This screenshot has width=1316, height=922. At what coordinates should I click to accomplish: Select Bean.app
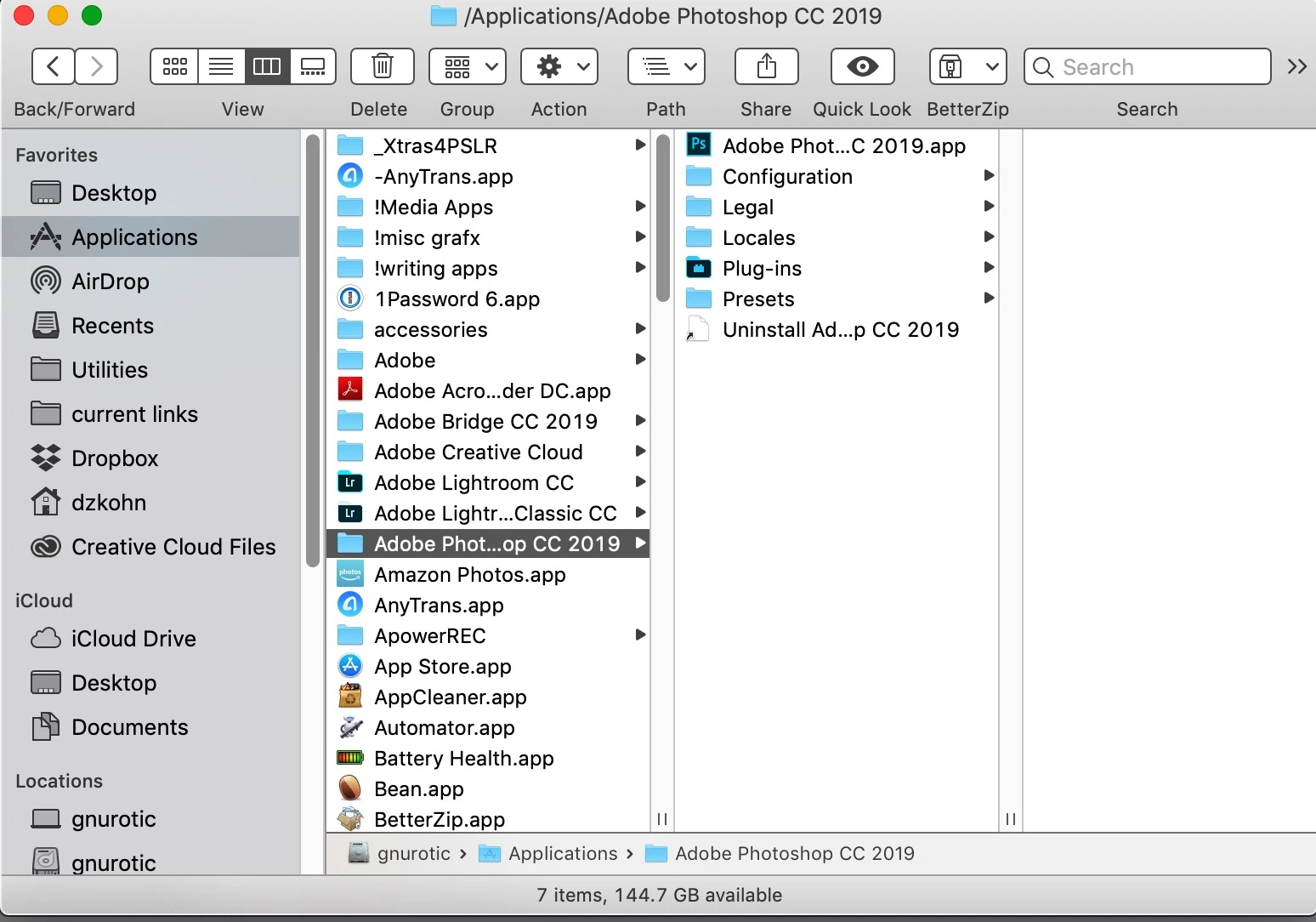pos(488,789)
